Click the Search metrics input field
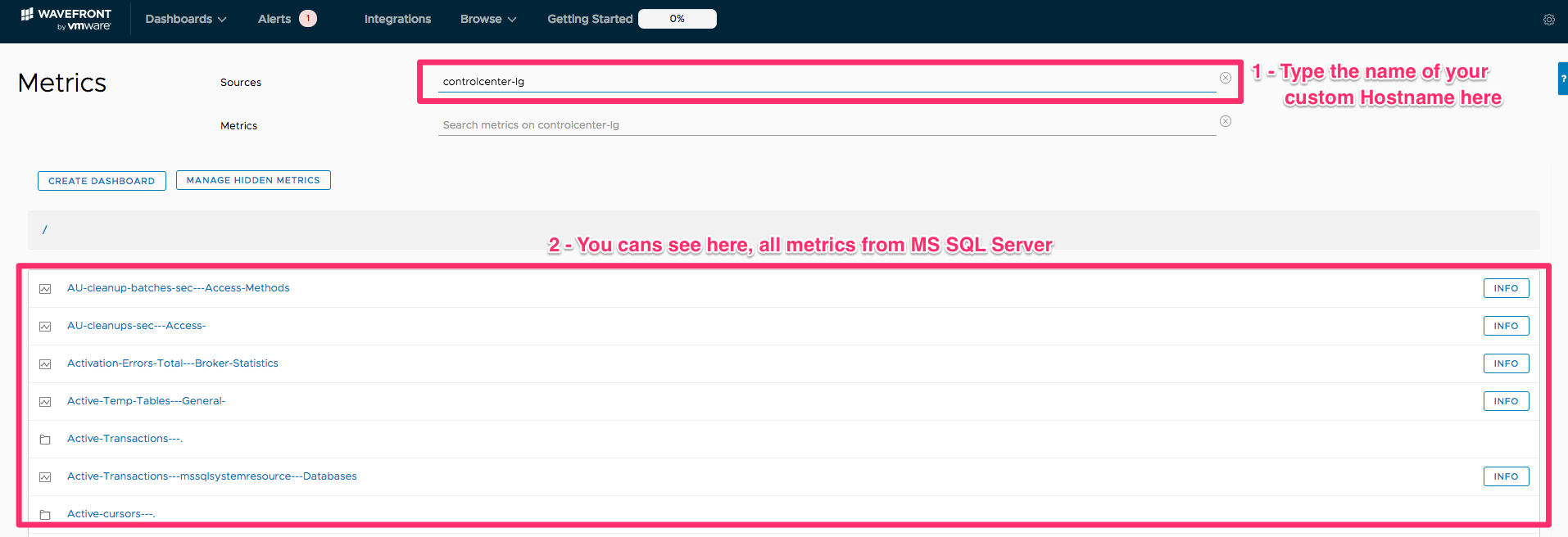Image resolution: width=1568 pixels, height=537 pixels. pyautogui.click(x=826, y=125)
